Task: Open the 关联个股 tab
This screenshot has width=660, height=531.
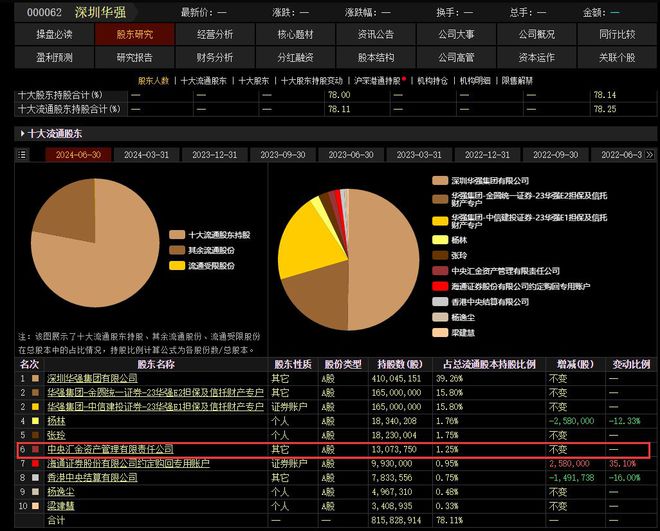Action: coord(617,57)
